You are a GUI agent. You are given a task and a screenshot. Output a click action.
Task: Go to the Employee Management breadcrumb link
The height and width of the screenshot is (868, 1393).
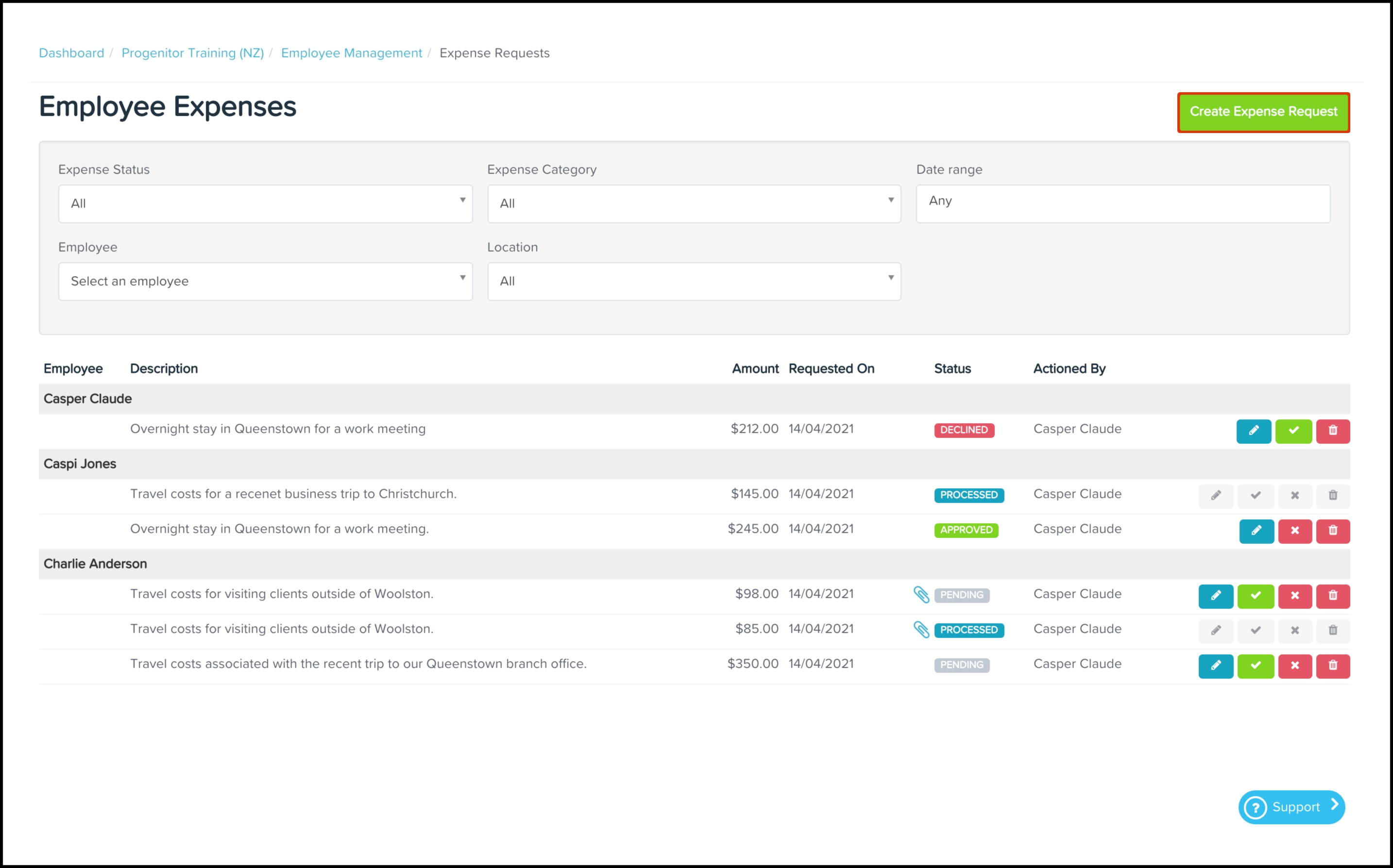[x=352, y=53]
